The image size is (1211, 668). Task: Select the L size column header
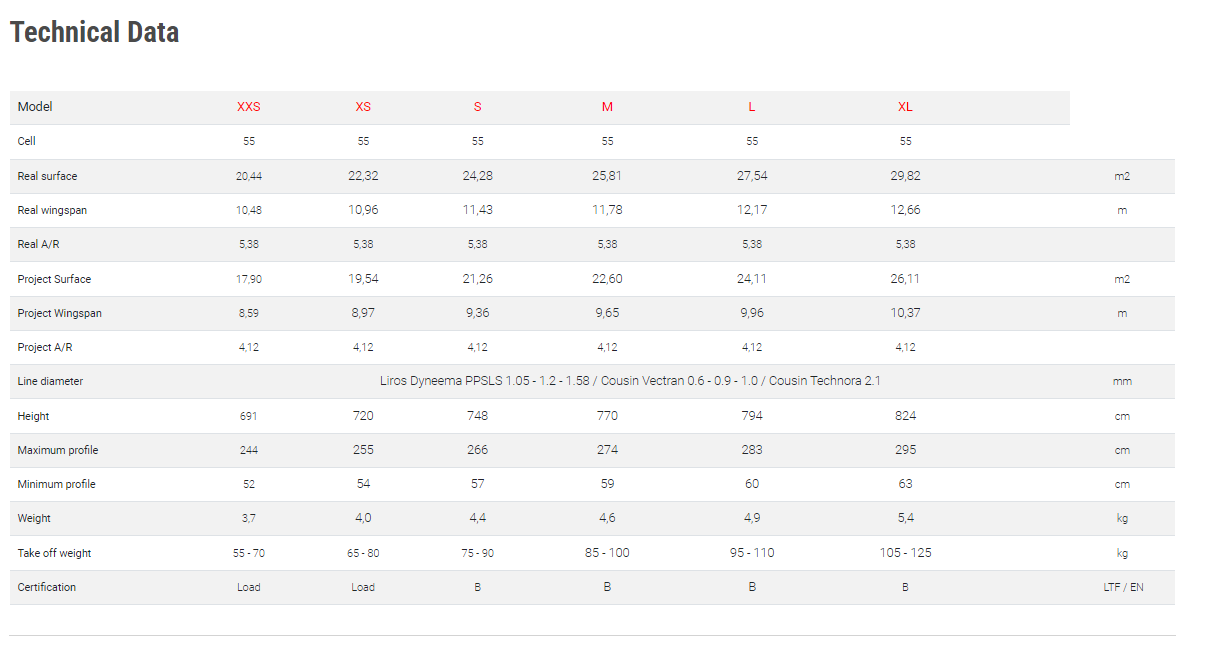(x=752, y=107)
